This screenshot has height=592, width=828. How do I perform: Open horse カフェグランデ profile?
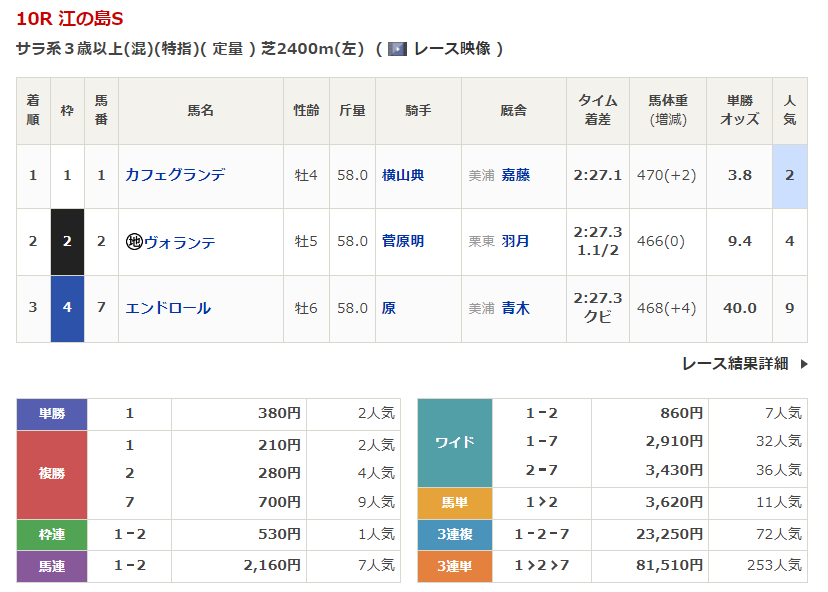(x=175, y=175)
